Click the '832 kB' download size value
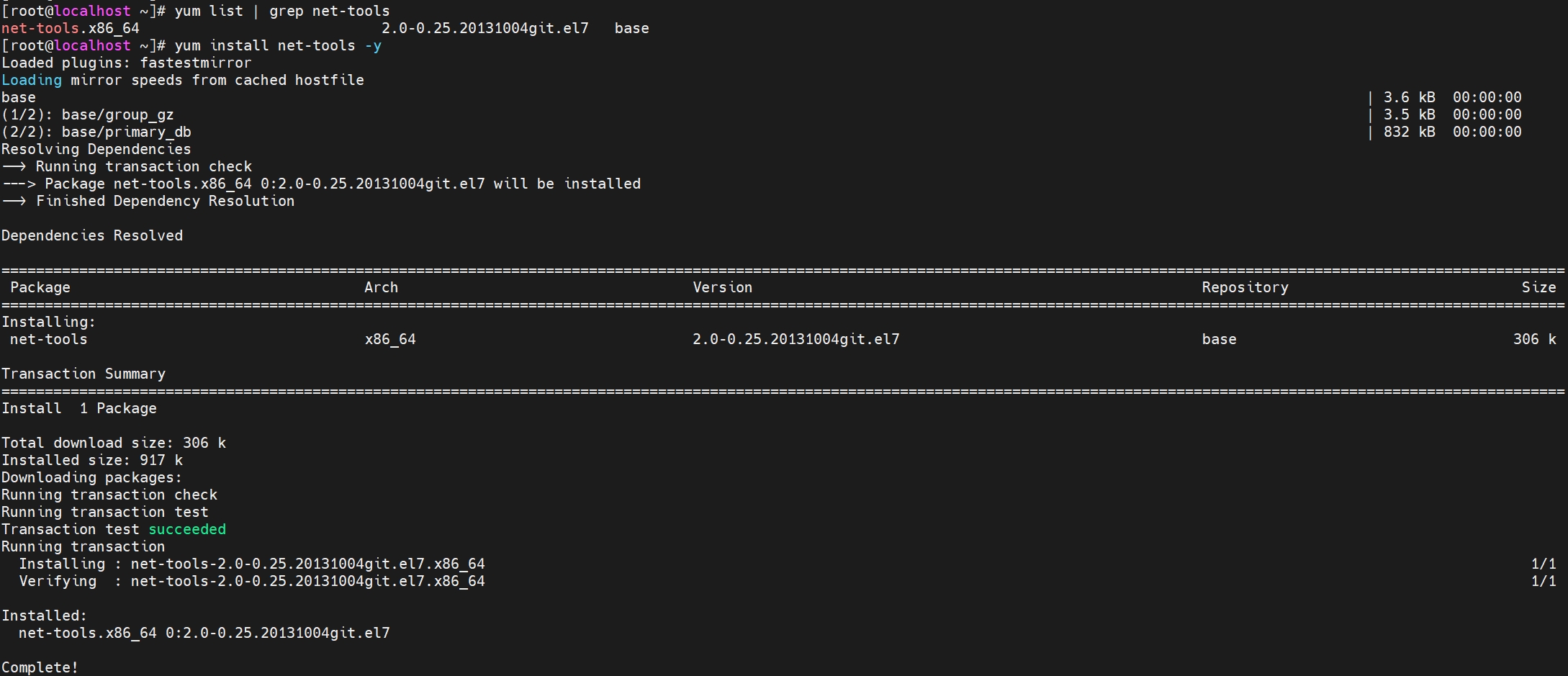 (x=1409, y=132)
